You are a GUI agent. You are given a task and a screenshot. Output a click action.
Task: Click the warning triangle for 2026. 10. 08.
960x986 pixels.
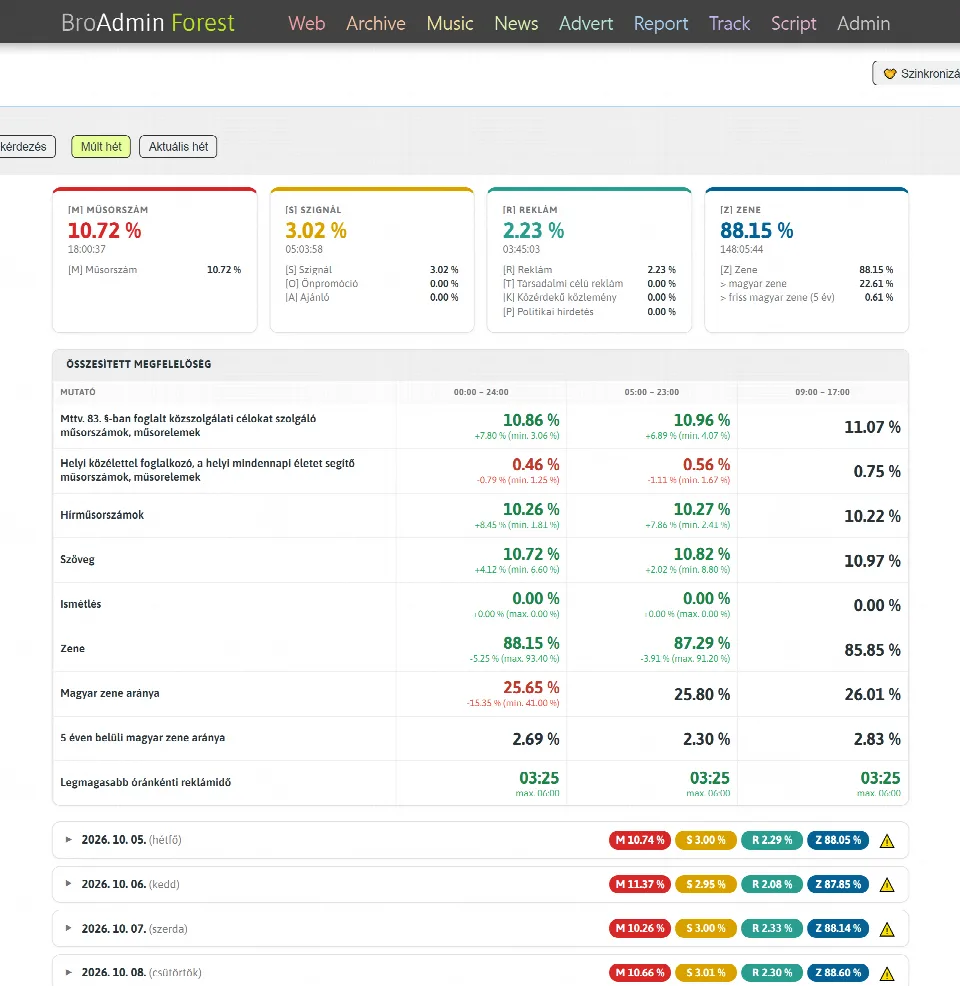tap(886, 973)
